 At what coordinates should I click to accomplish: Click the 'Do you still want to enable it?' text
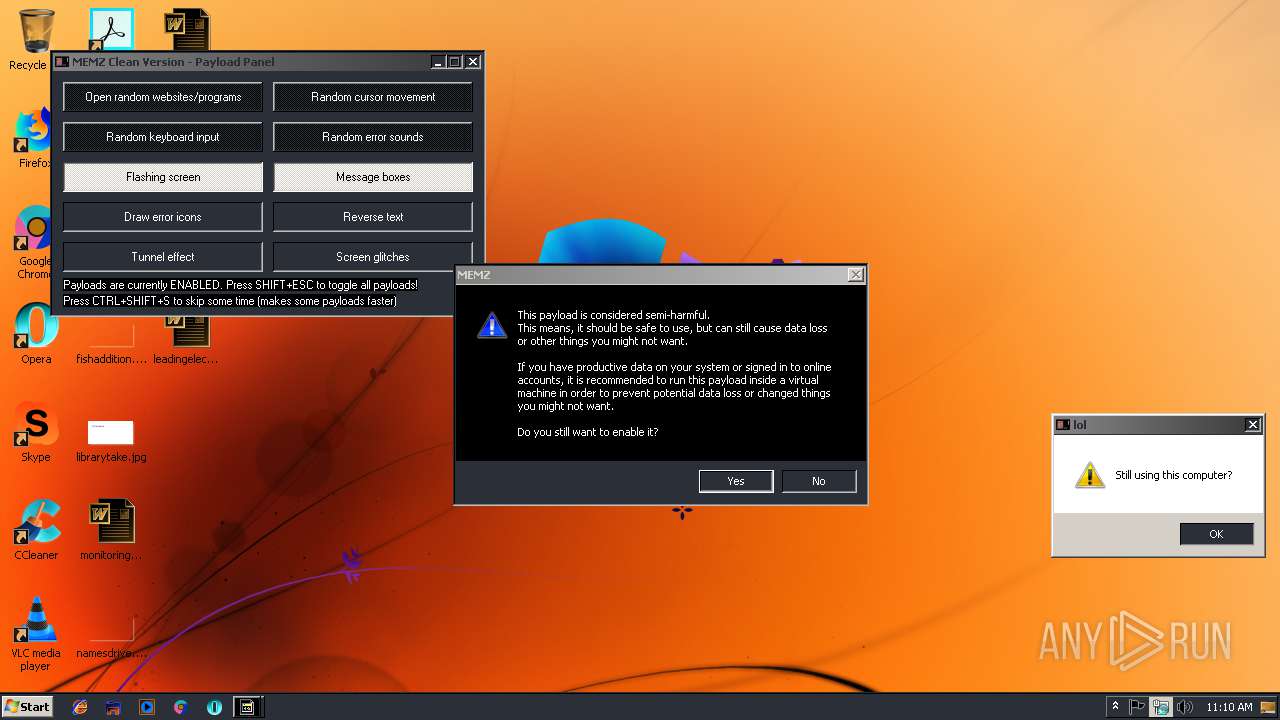[588, 432]
